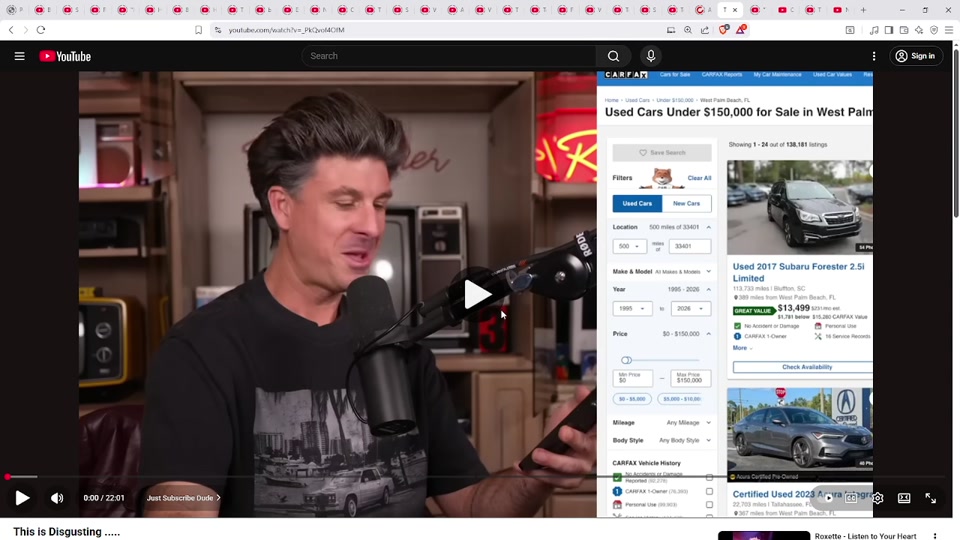Viewport: 960px width, 540px height.
Task: Open Brave Shields lion icon
Action: coord(724,30)
